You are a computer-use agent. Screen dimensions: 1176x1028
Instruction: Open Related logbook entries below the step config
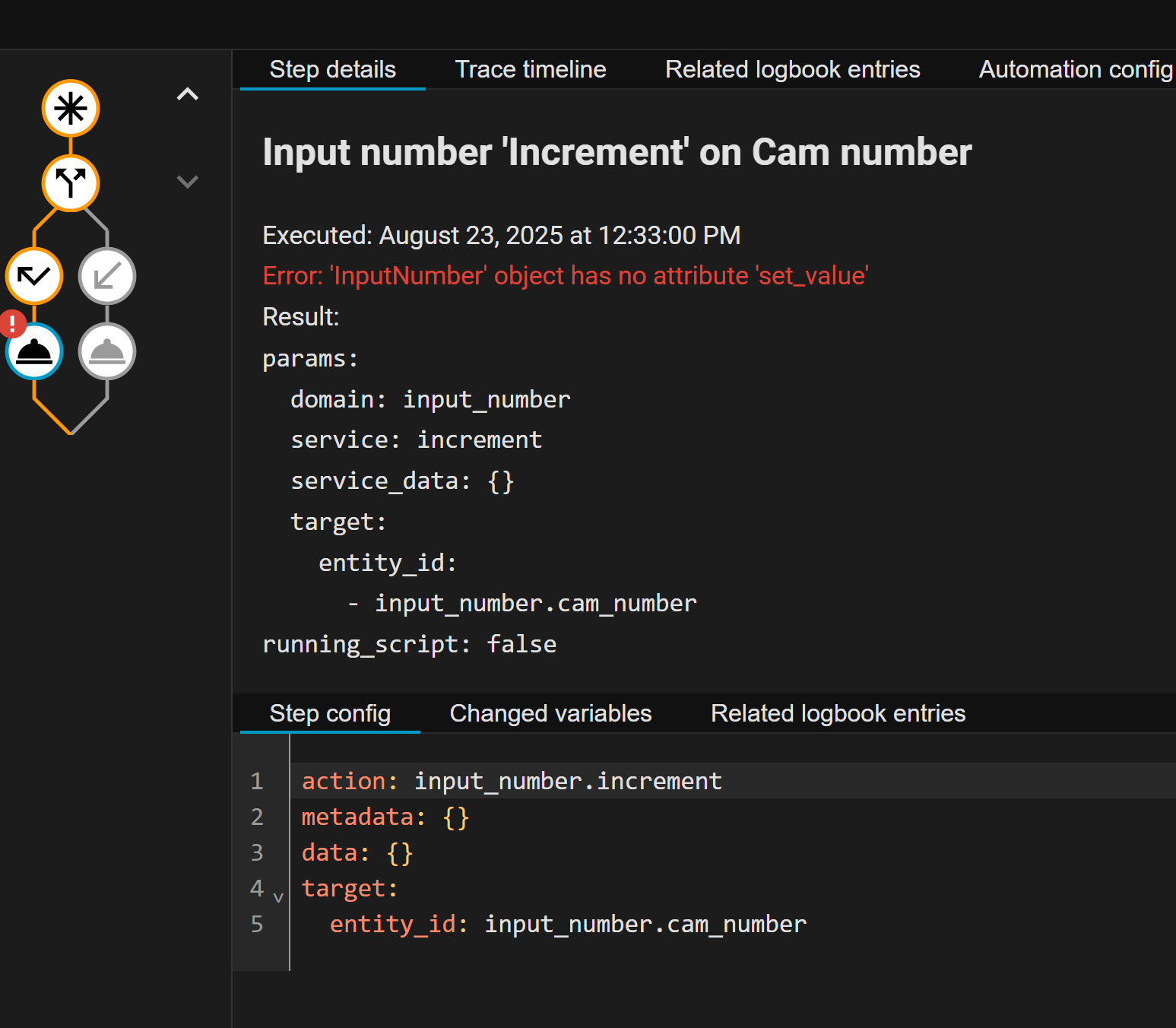tap(837, 713)
